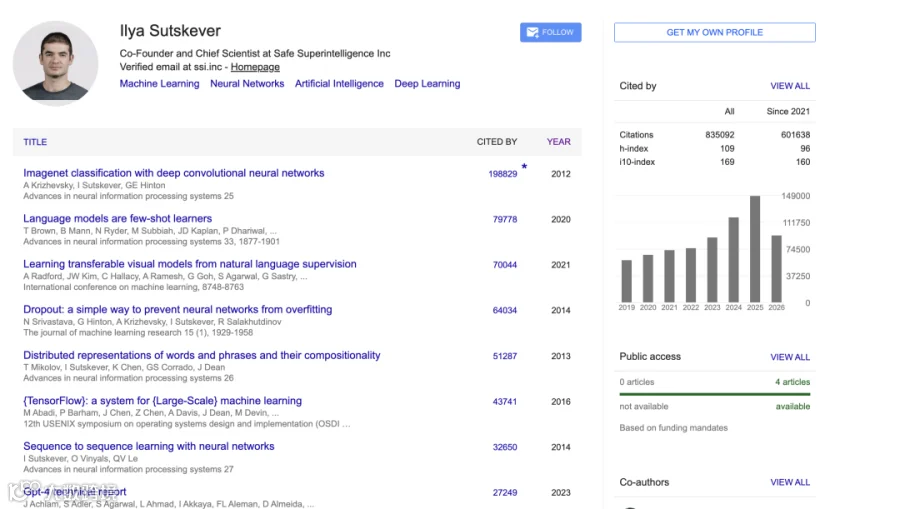Visit the Homepage link
The image size is (900, 509).
pos(255,67)
